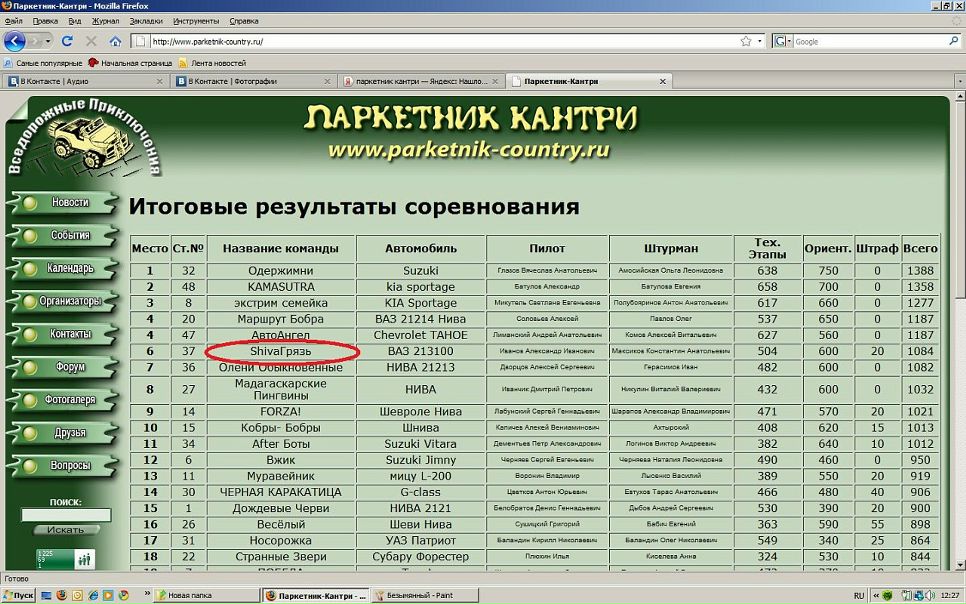Open the Фотогалерея section
This screenshot has height=604, width=966.
(62, 399)
